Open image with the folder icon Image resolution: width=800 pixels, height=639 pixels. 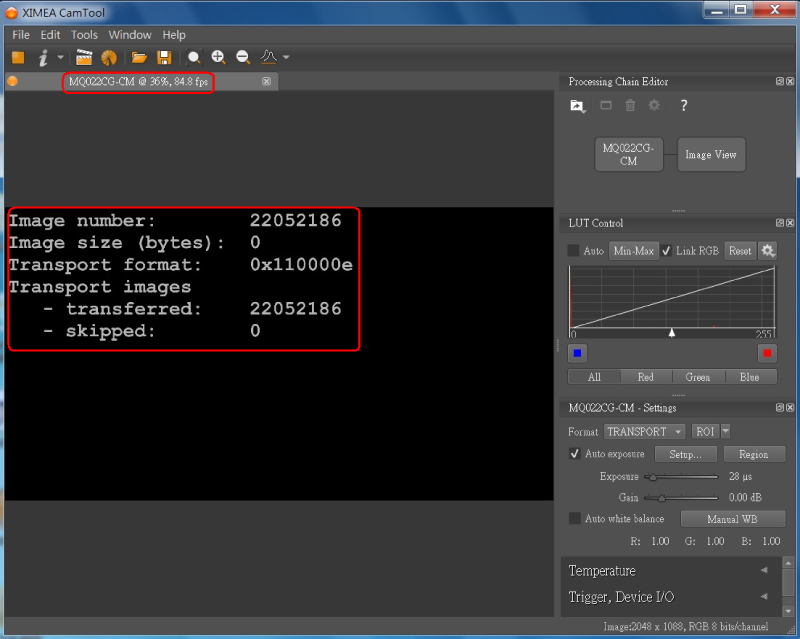(x=139, y=57)
